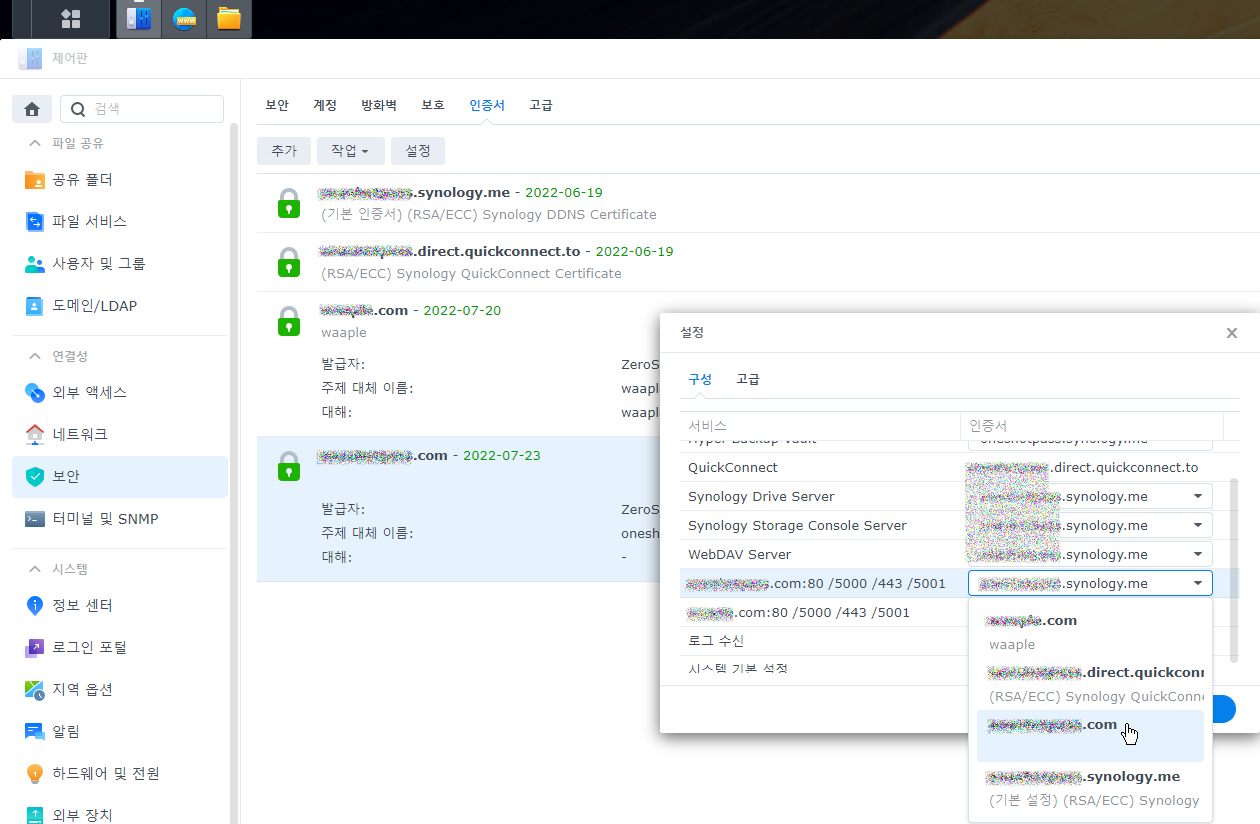Screen dimensions: 1260x824
Task: Select the Synology QuickConnect Certificate row text
Action: 471,273
